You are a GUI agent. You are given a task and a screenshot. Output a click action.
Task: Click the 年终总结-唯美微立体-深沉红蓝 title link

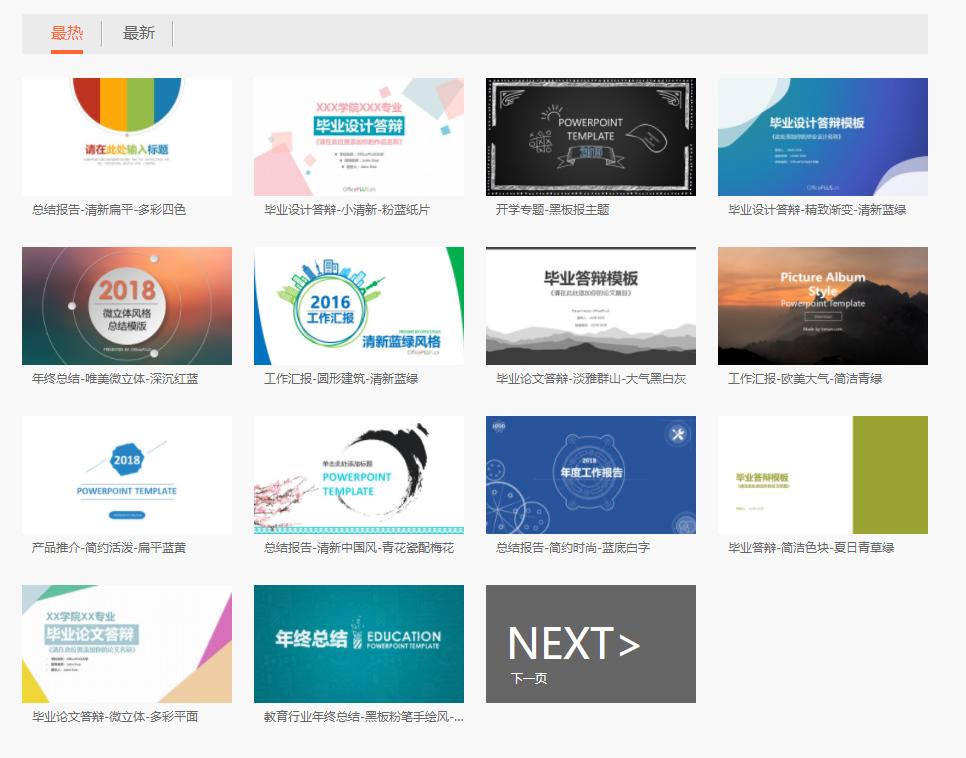pyautogui.click(x=115, y=378)
